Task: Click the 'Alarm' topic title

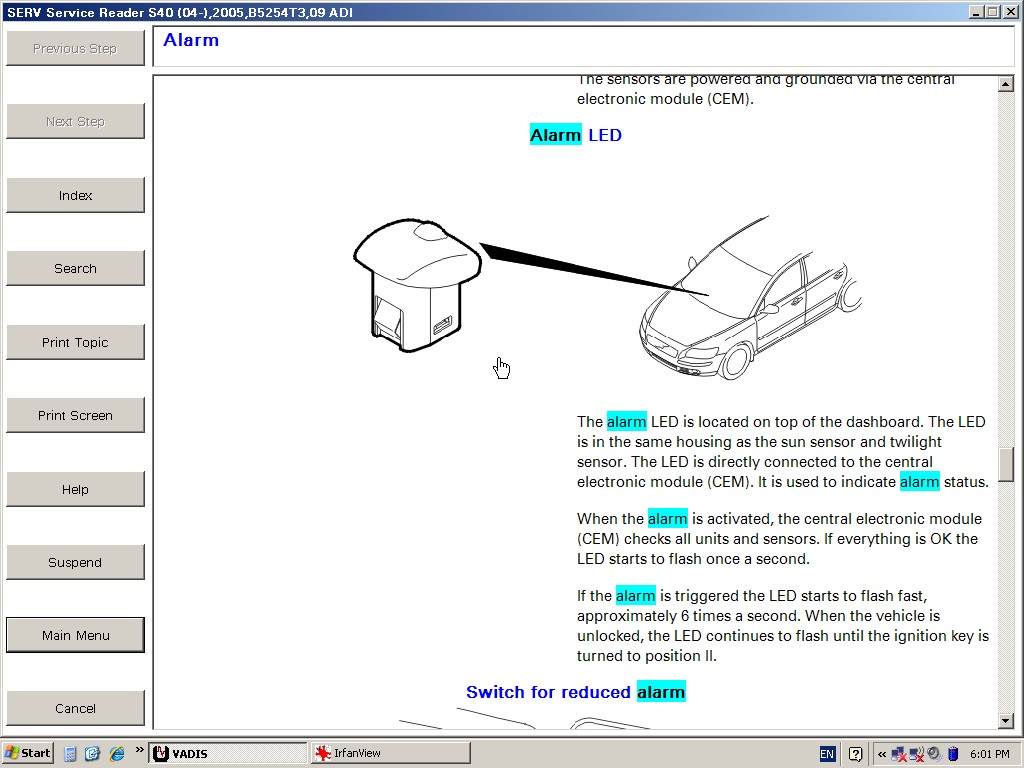Action: pyautogui.click(x=191, y=40)
